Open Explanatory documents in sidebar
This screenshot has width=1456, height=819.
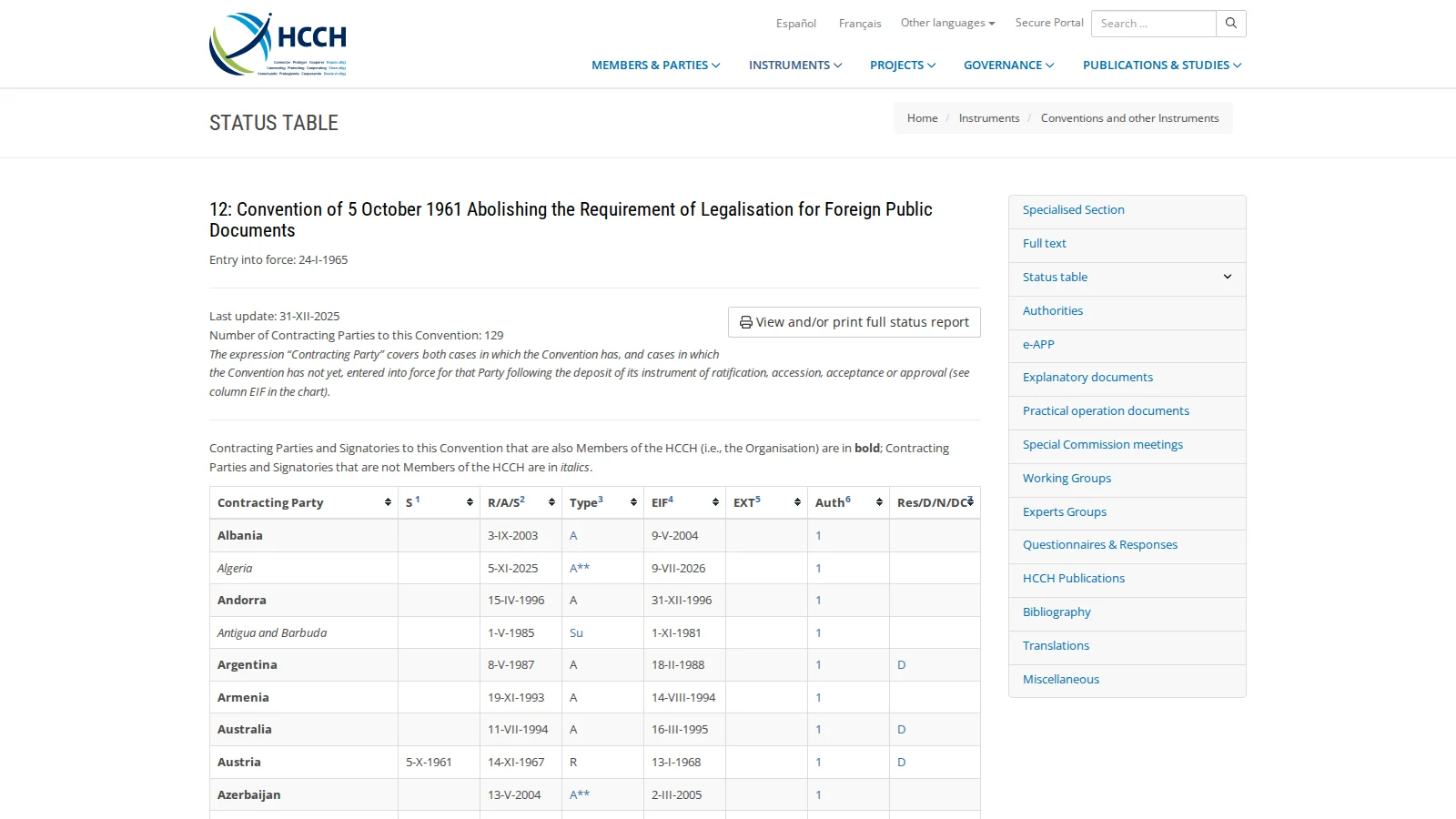[x=1087, y=378]
